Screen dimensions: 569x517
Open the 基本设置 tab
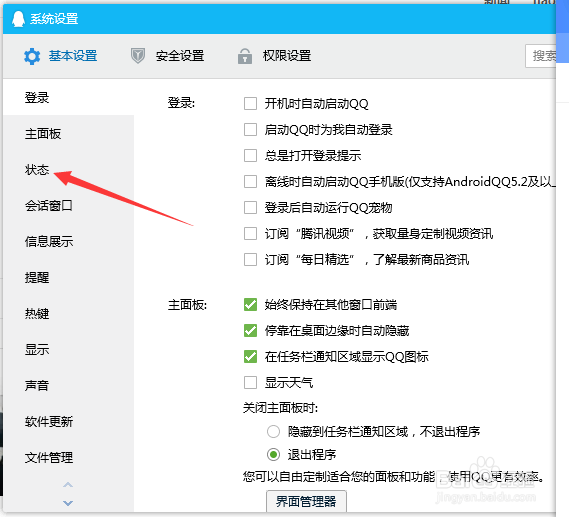[73, 56]
